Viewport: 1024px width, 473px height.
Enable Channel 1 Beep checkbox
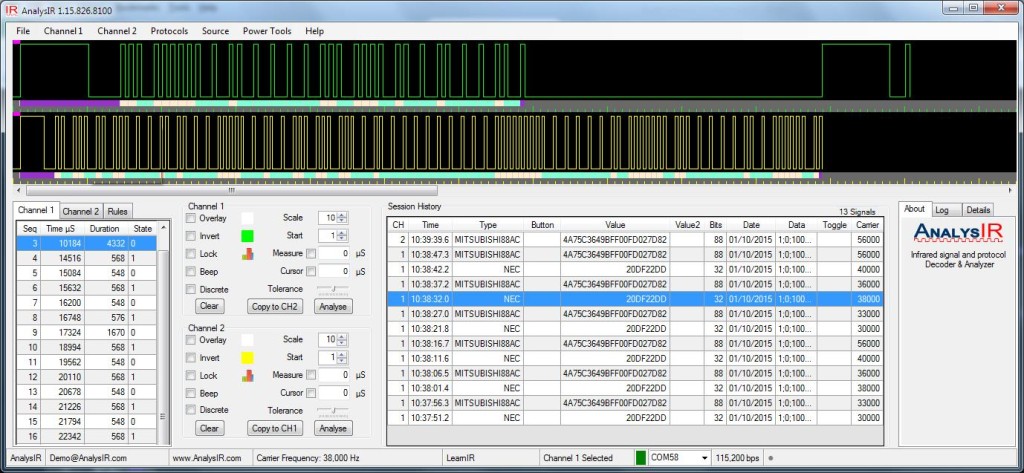(191, 271)
